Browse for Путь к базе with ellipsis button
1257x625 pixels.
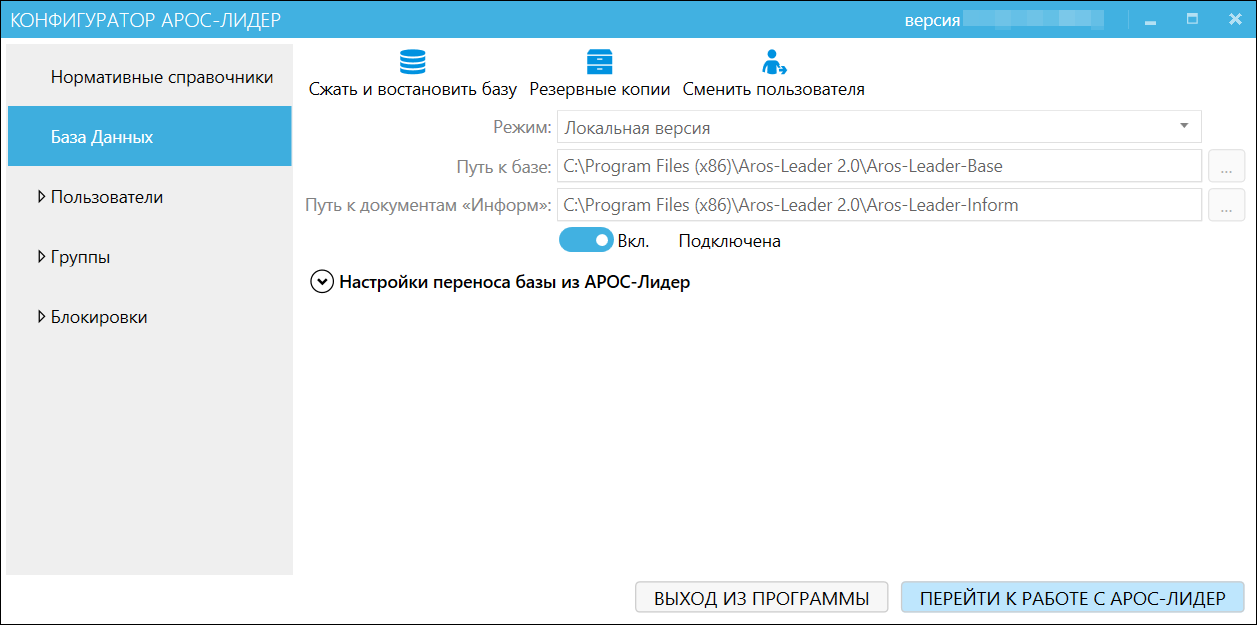coord(1226,166)
